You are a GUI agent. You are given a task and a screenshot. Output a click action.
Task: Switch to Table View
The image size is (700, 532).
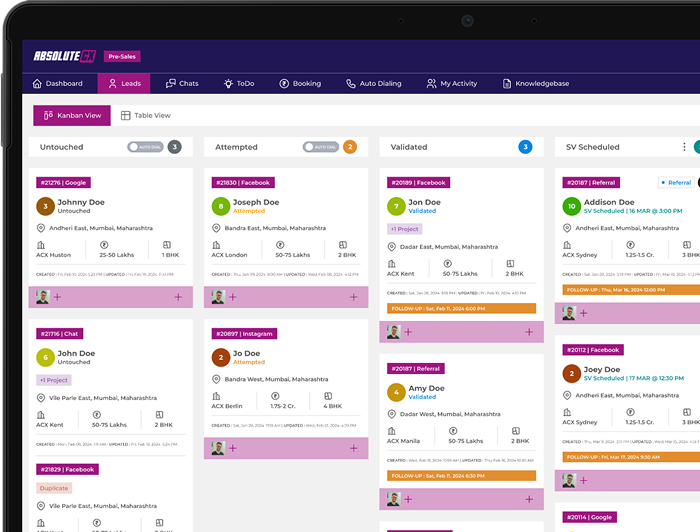(146, 116)
